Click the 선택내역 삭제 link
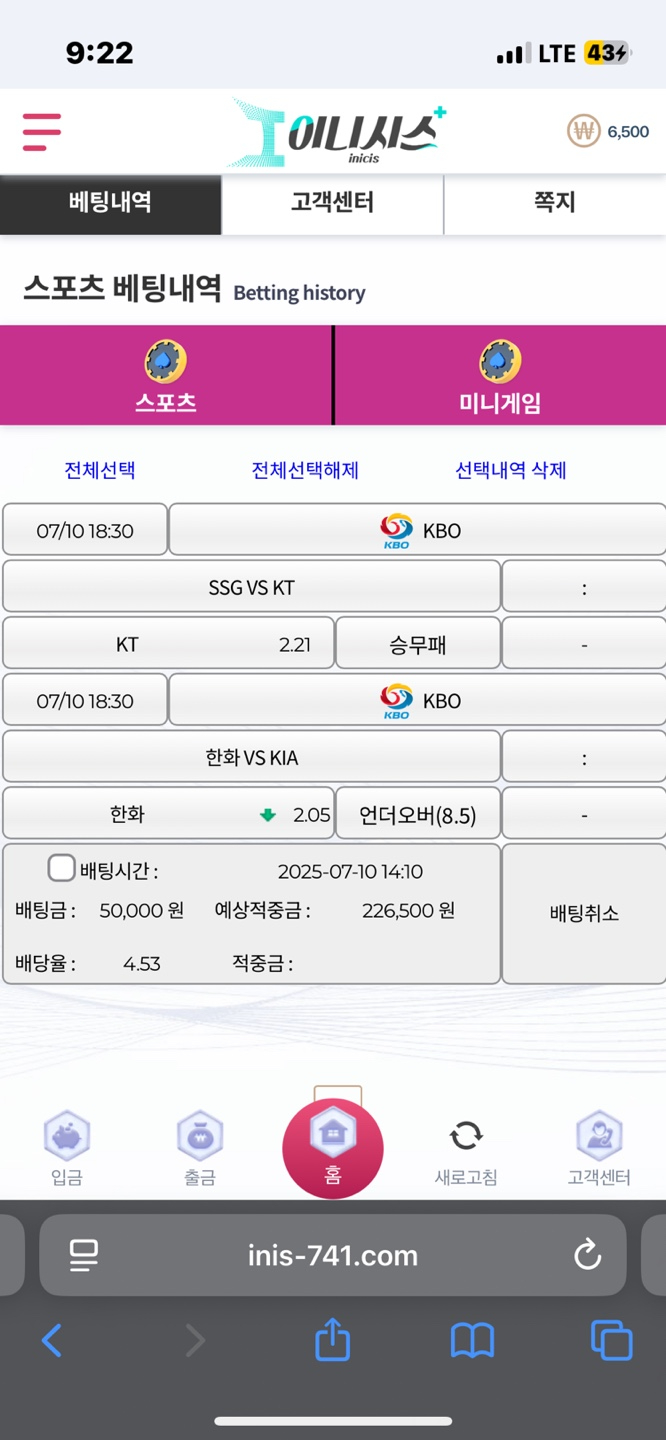 511,470
